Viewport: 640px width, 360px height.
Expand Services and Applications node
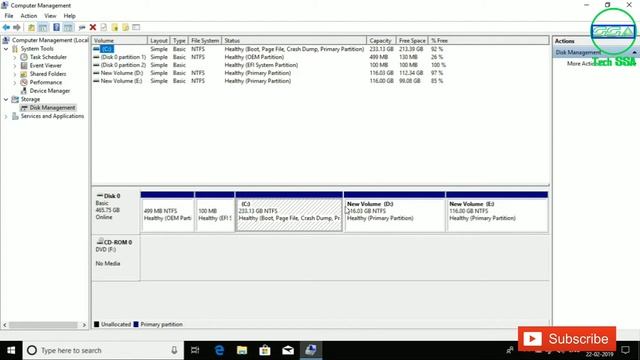[x=6, y=116]
